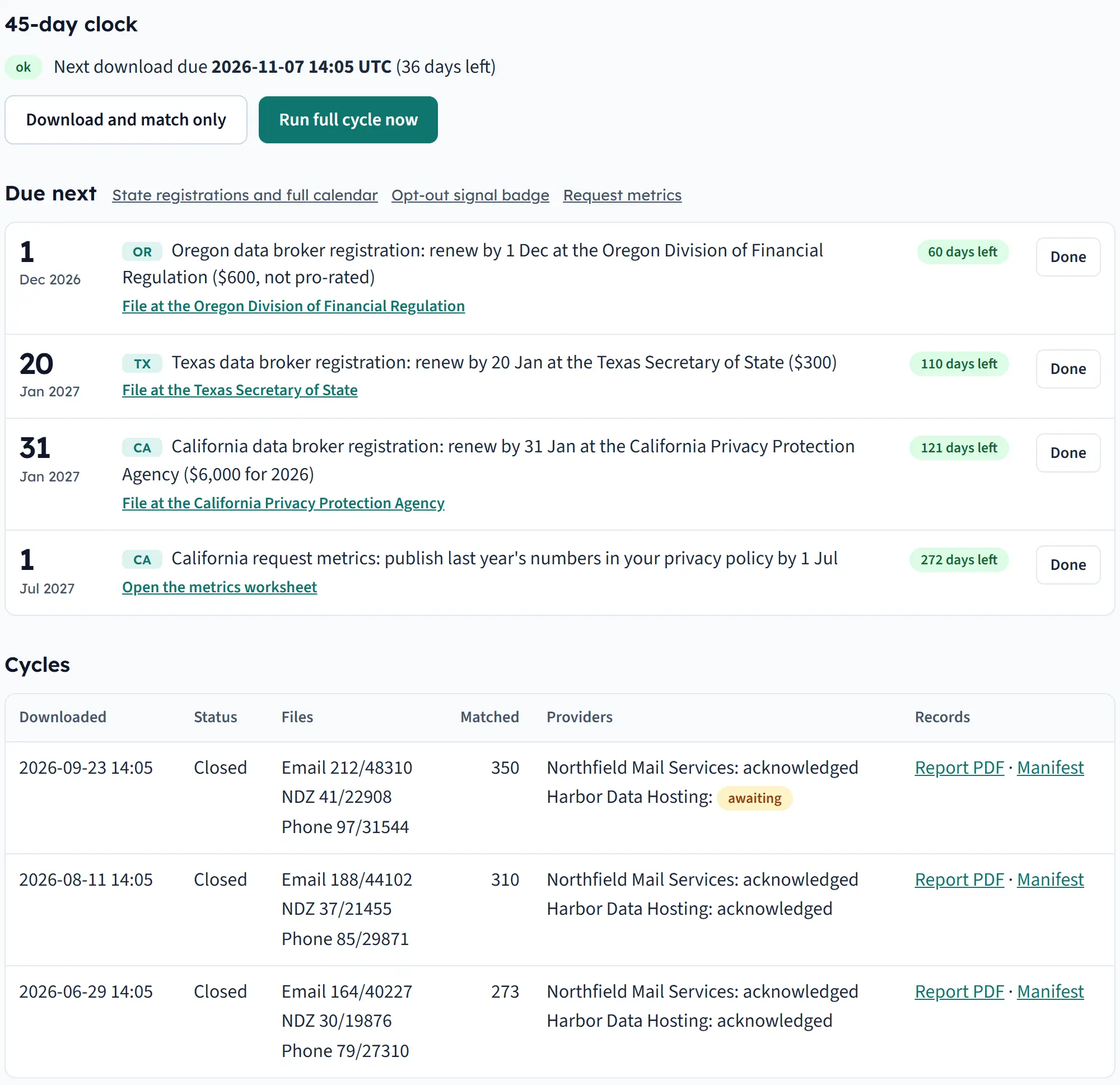Click the 60 days left badge

point(962,251)
